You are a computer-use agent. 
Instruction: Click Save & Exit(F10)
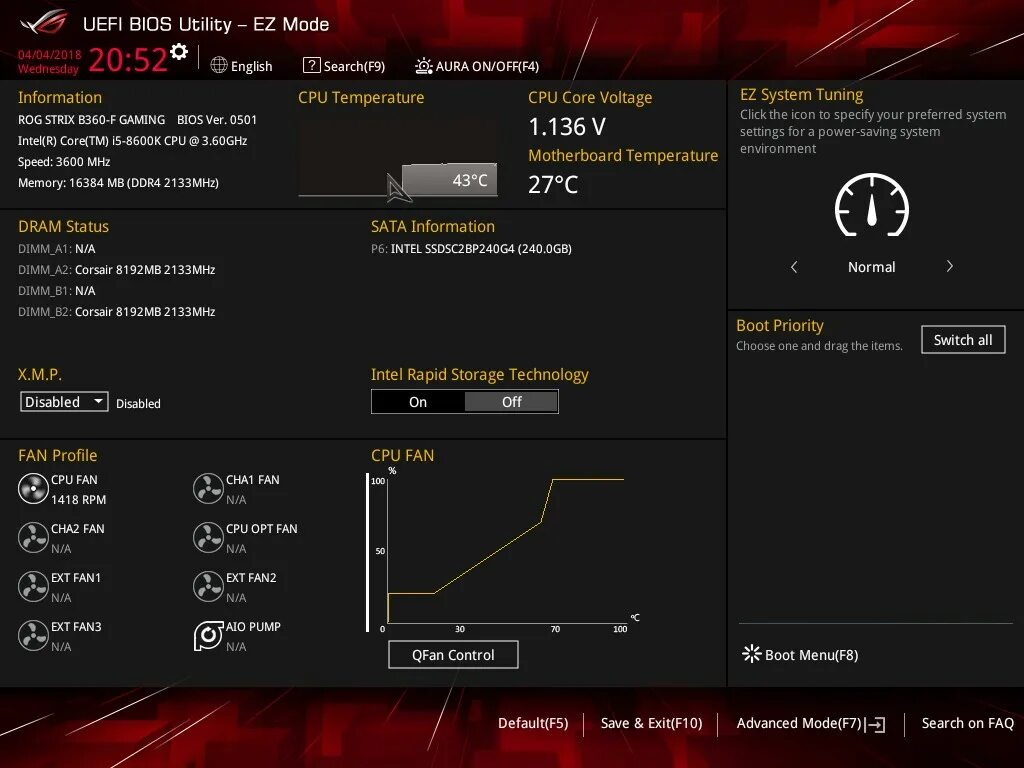[x=651, y=724]
